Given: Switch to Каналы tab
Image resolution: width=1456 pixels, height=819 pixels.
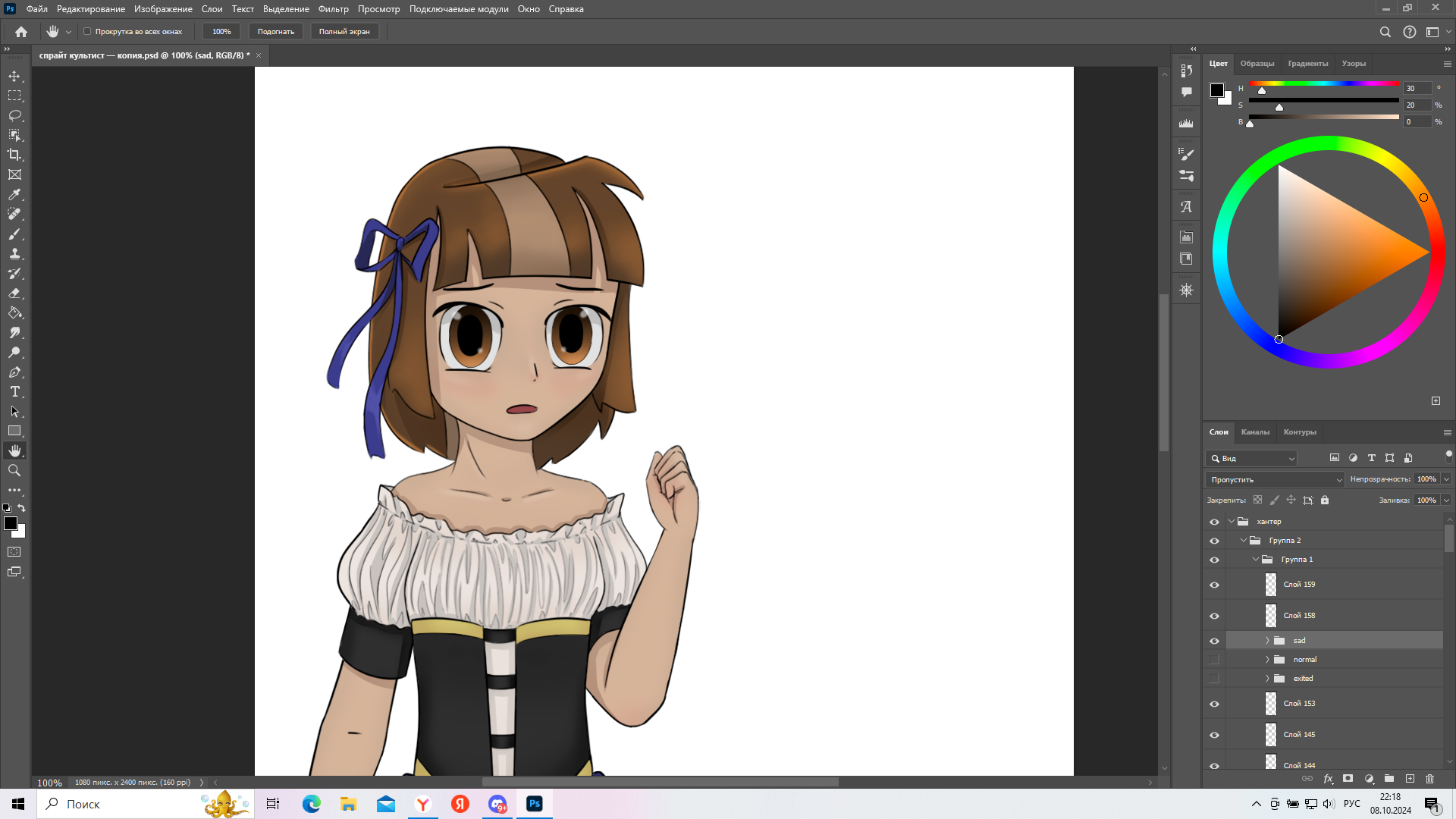Looking at the screenshot, I should (x=1255, y=432).
